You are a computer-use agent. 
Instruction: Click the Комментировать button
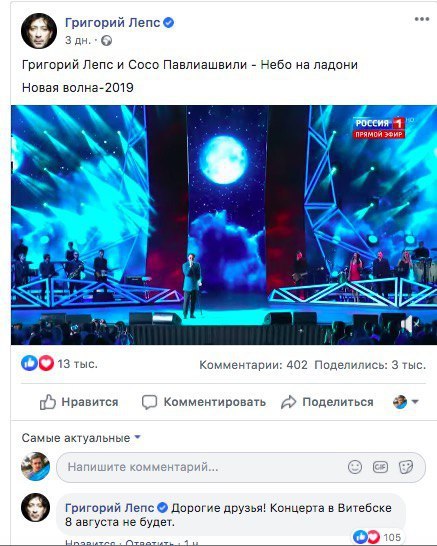204,402
